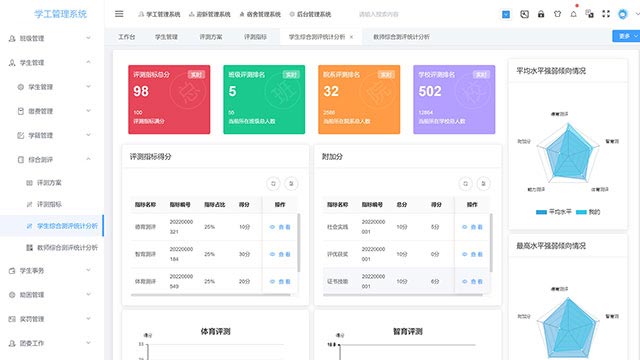Switch to the 评测指标 tab
Screen dimensions: 640x360
pos(256,37)
